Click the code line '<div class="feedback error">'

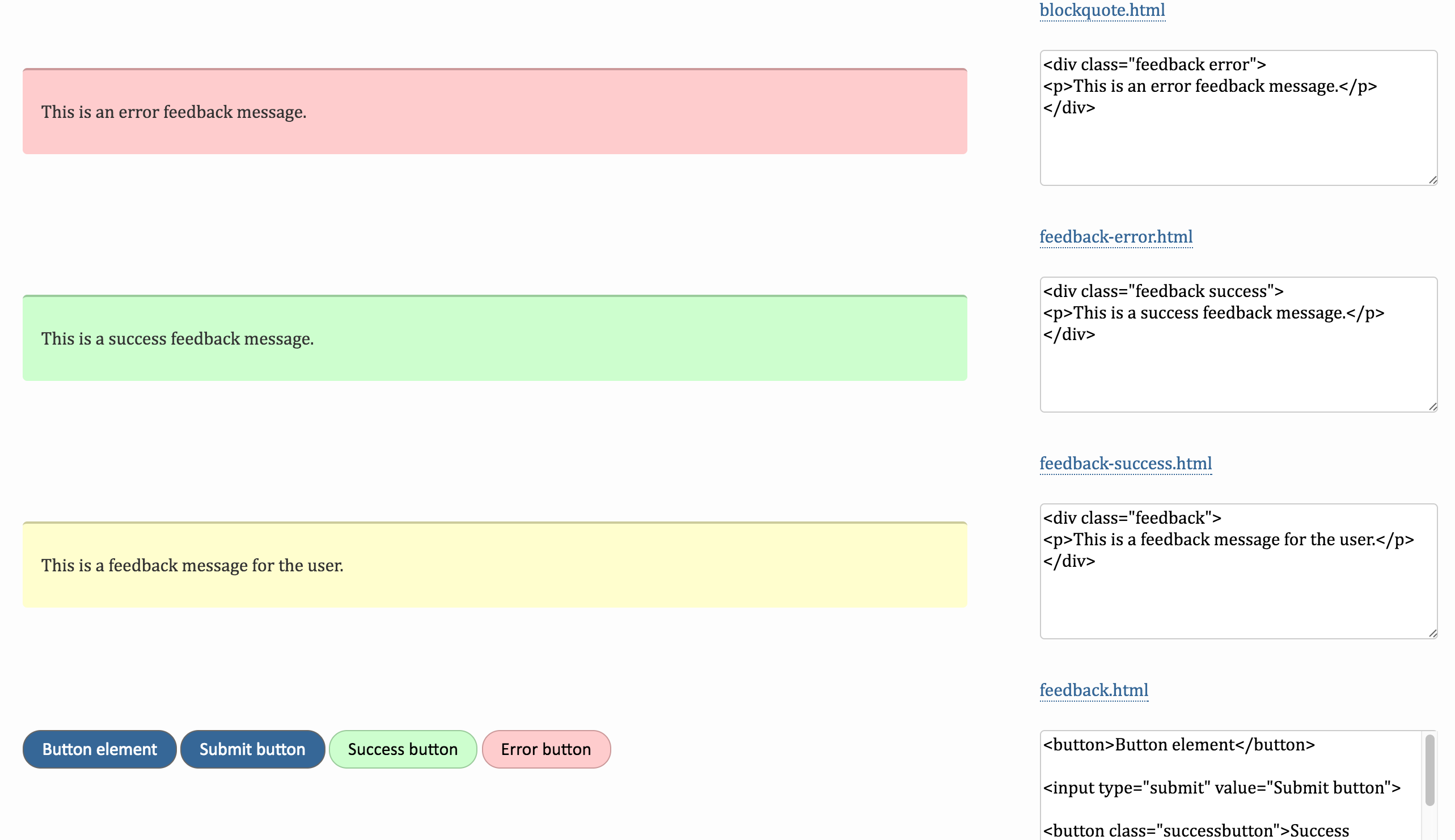coord(1154,65)
